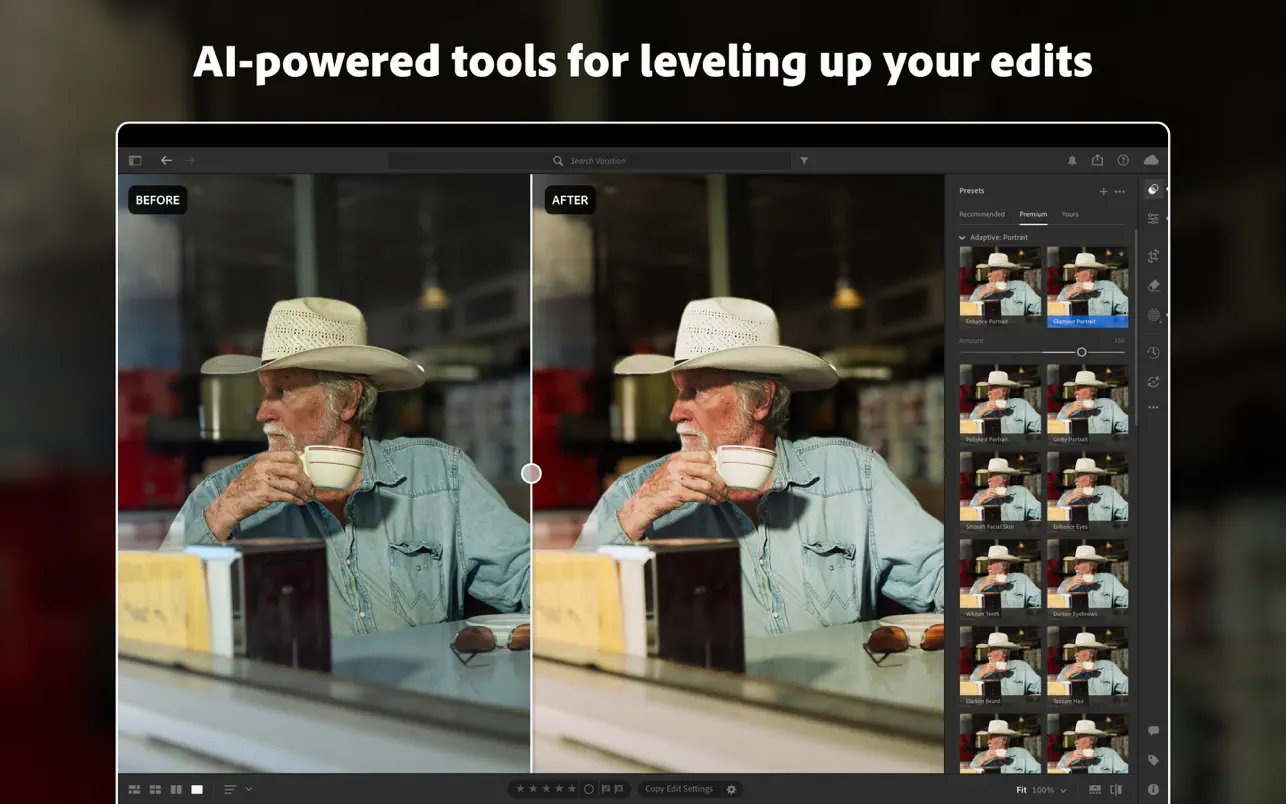This screenshot has height=804, width=1286.
Task: Open the Masking tool
Action: [x=1153, y=315]
